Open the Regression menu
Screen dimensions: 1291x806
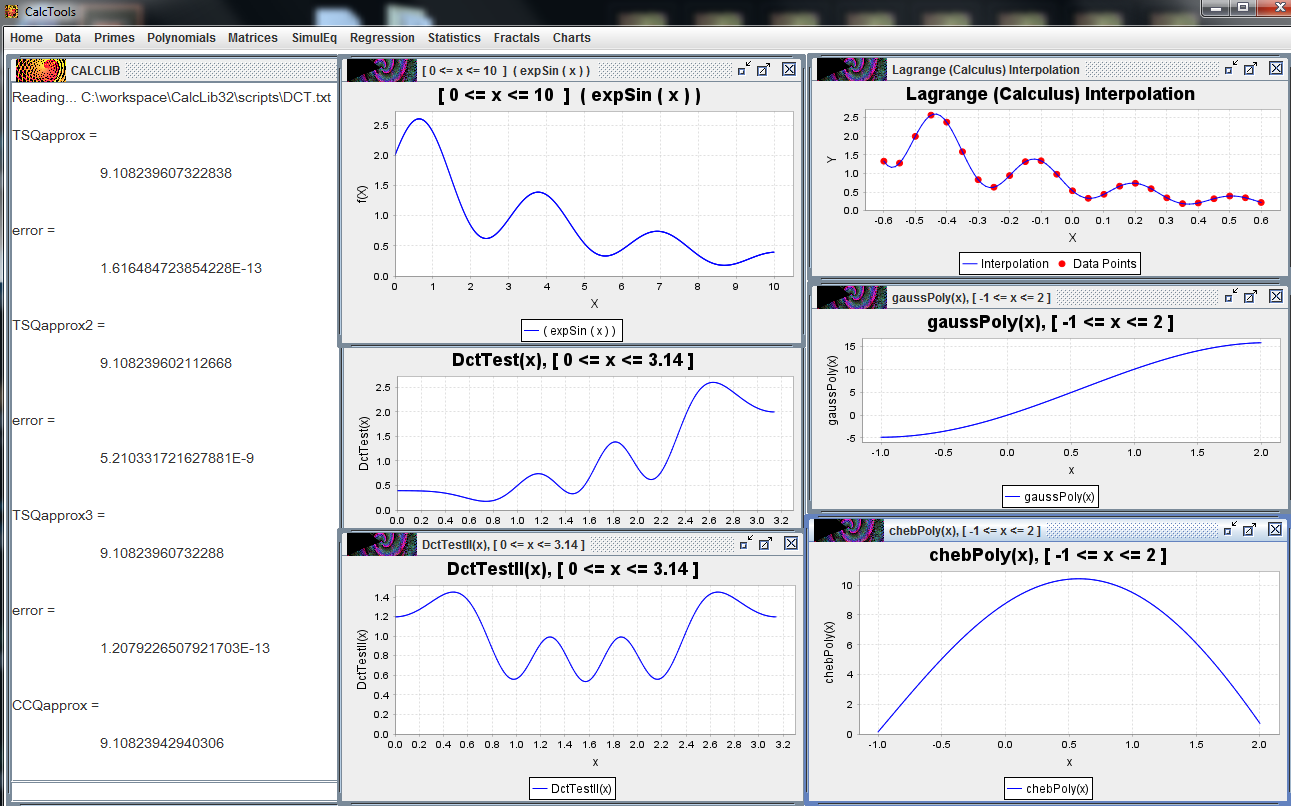click(x=382, y=38)
